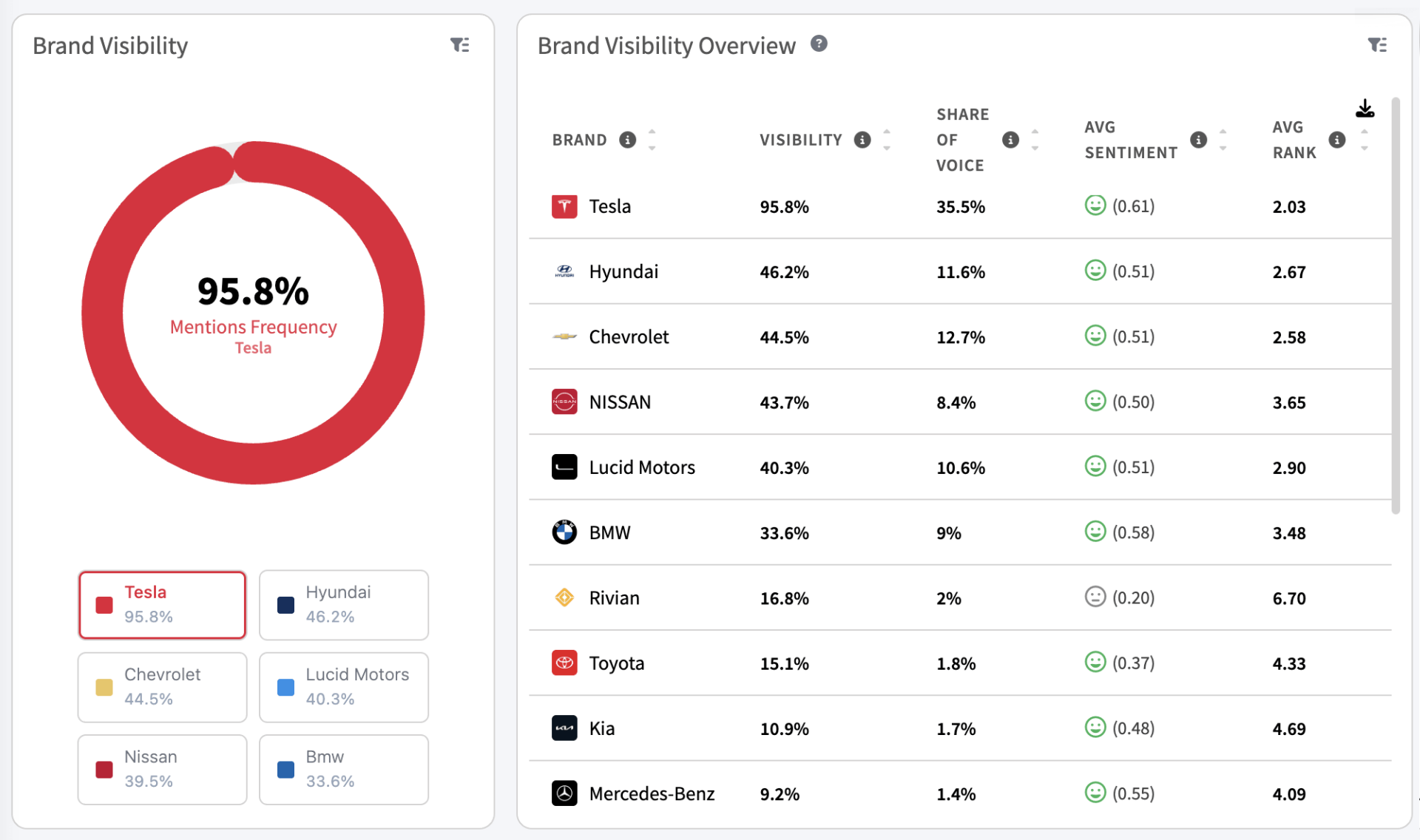The height and width of the screenshot is (840, 1420).
Task: Click info icon next to BRAND column
Action: [x=627, y=140]
